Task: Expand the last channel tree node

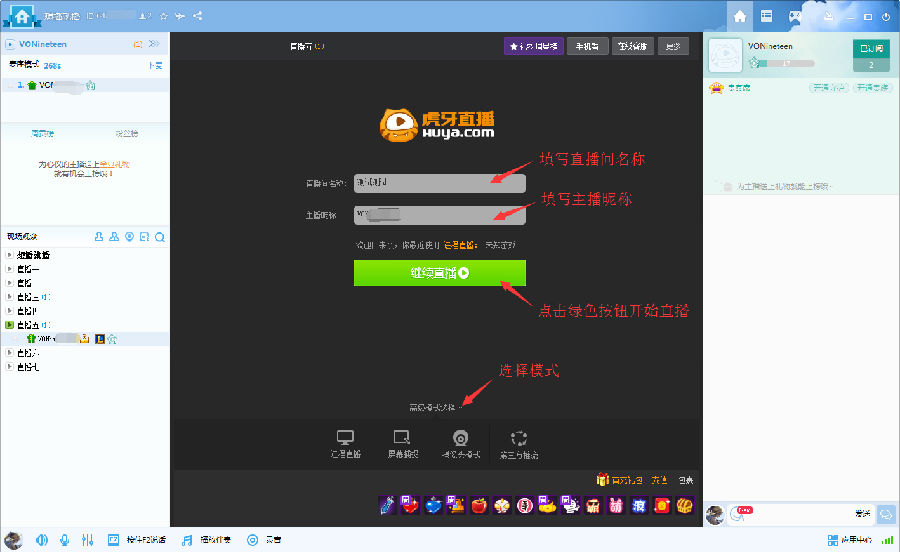Action: (9, 366)
